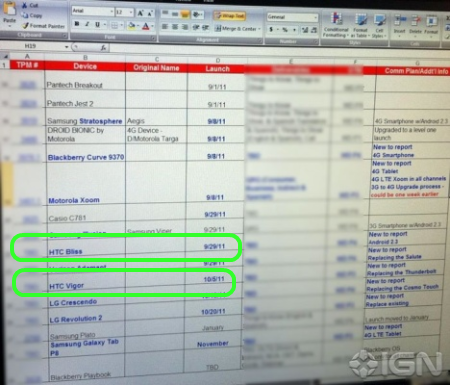Click the Middle Align icon

(175, 14)
